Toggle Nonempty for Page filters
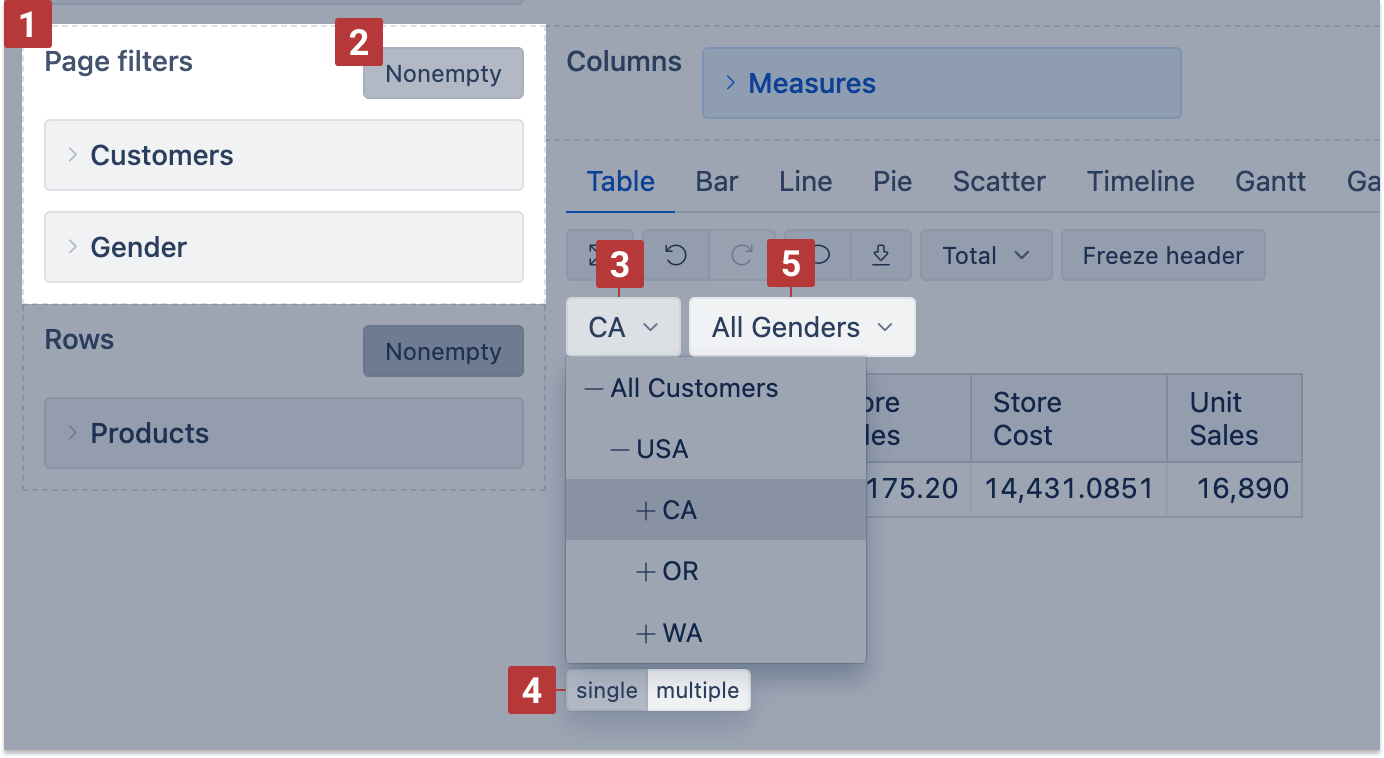Viewport: 1384px width, 758px height. (x=443, y=74)
